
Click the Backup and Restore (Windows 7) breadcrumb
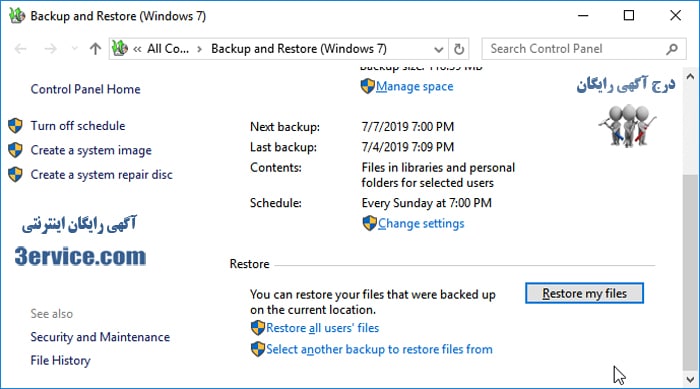click(x=299, y=49)
